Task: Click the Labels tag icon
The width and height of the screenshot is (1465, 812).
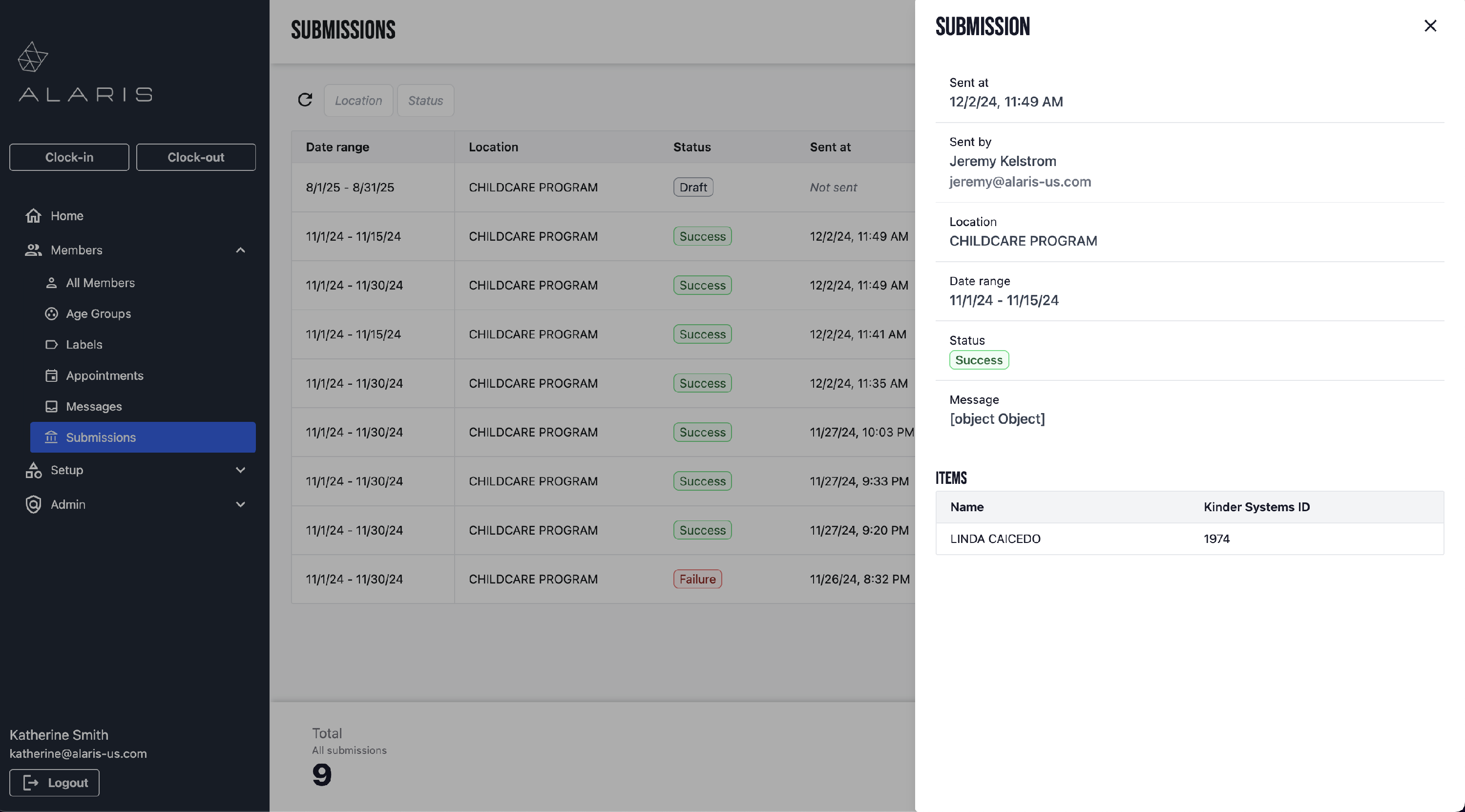Action: (x=51, y=345)
